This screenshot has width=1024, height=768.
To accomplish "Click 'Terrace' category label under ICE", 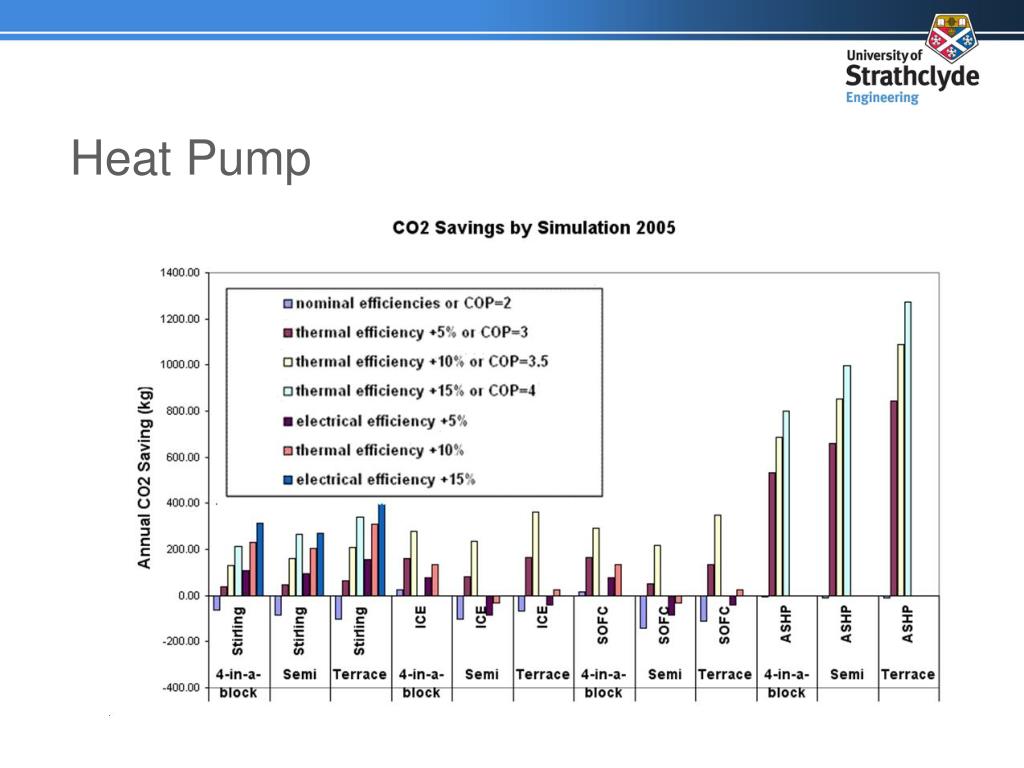I will [x=543, y=675].
